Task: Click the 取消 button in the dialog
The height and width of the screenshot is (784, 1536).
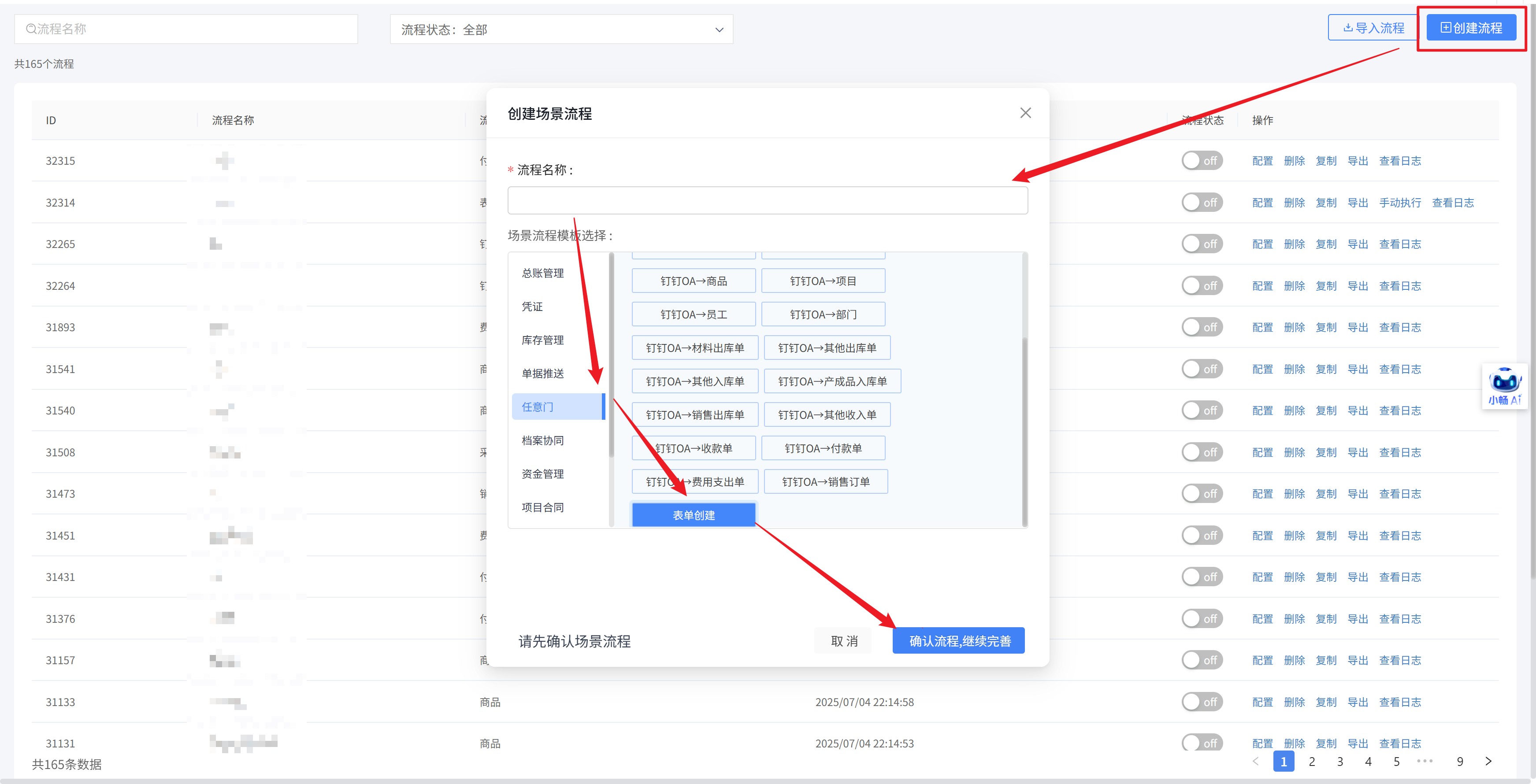Action: pos(844,641)
